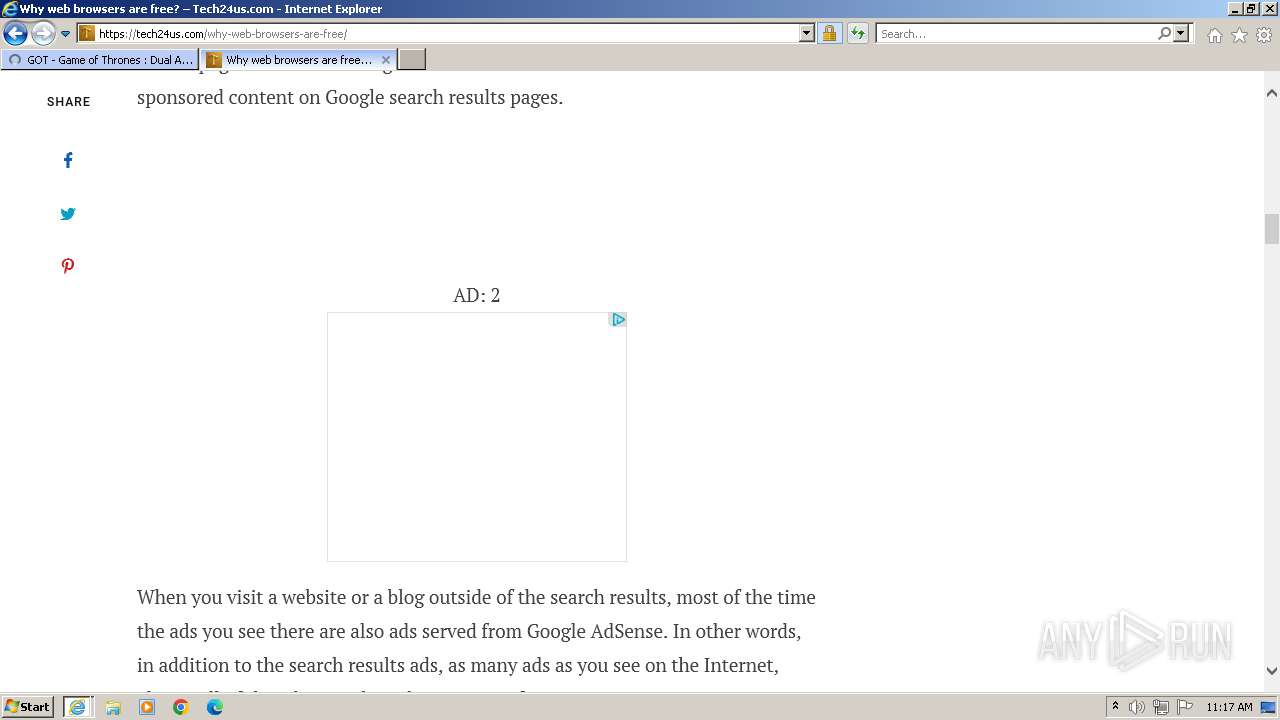Close the Why web browsers are free tab
This screenshot has width=1280, height=720.
386,60
